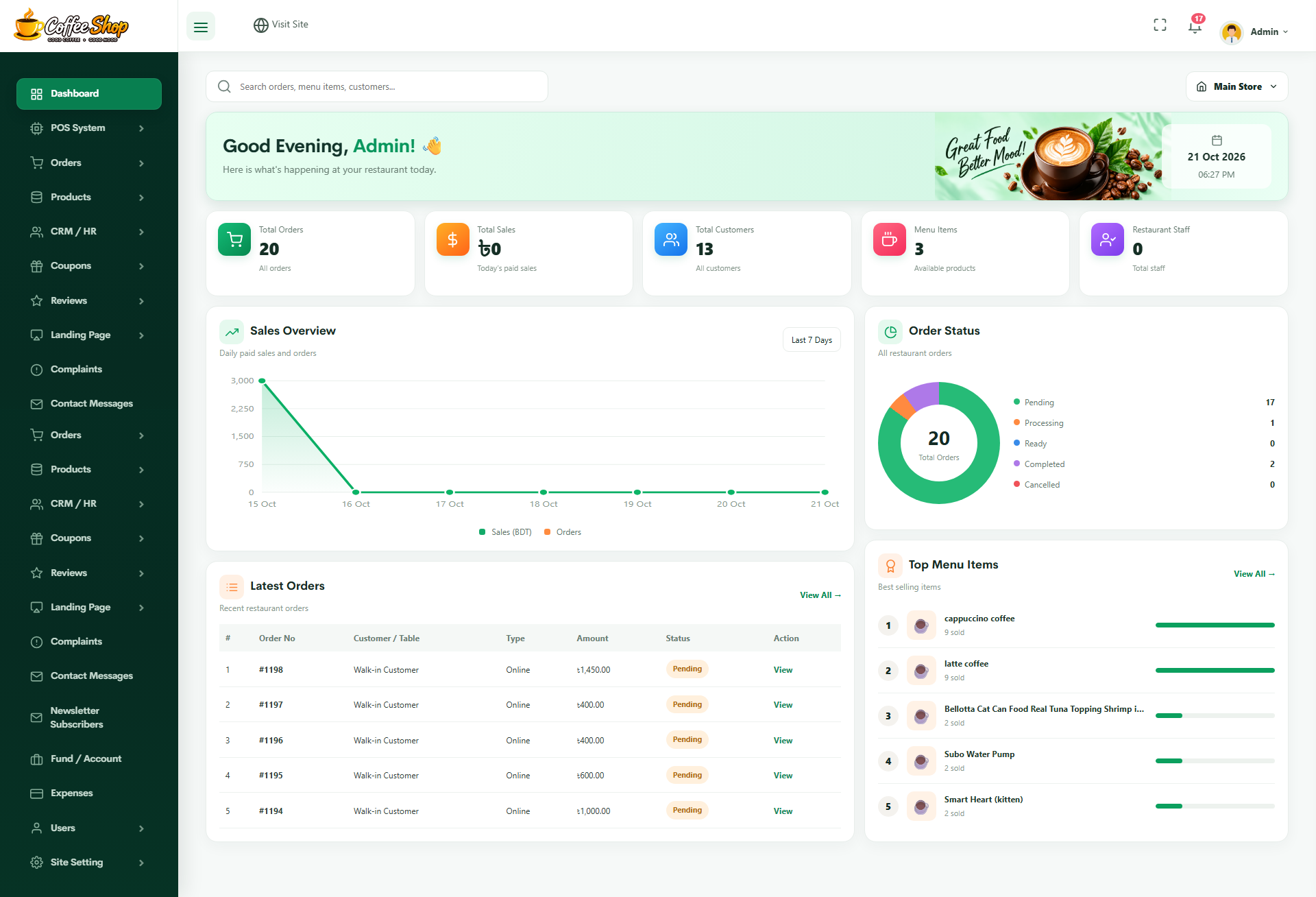Image resolution: width=1316 pixels, height=897 pixels.
Task: Expand the Users sidebar menu
Action: [88, 828]
